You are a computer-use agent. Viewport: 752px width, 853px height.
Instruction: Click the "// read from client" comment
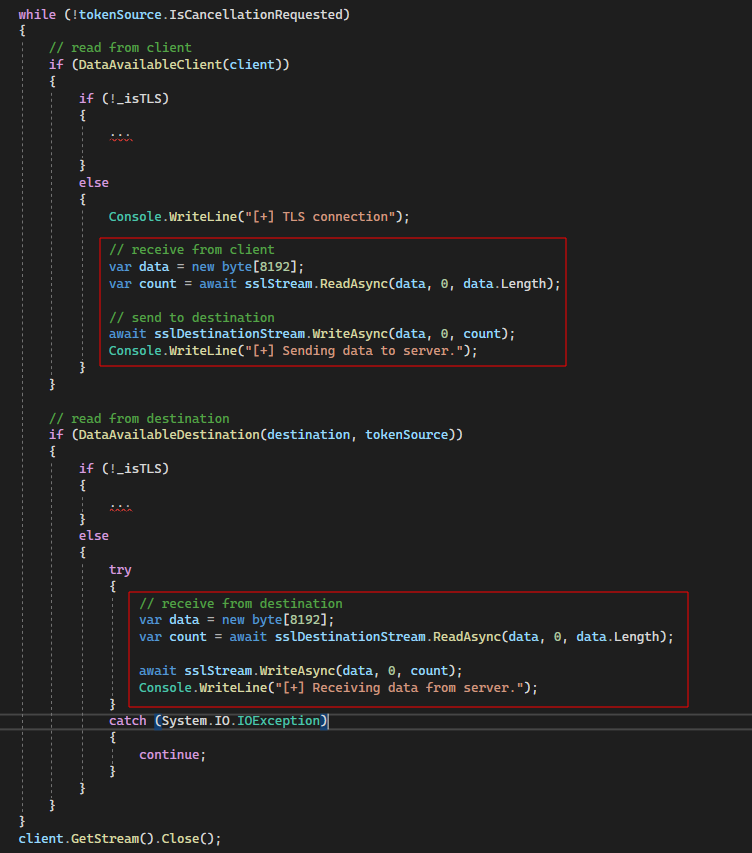point(120,48)
